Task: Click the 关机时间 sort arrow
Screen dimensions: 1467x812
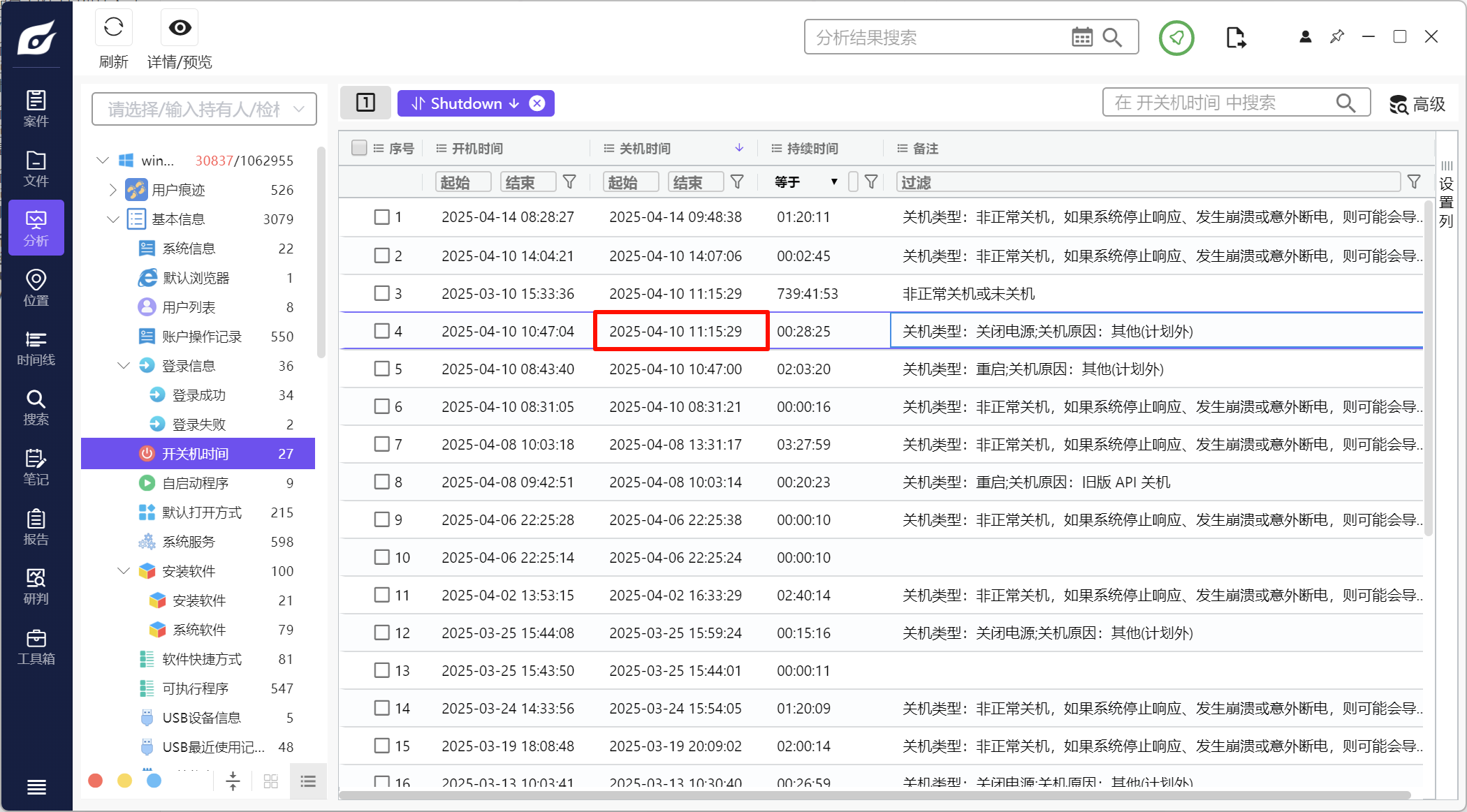Action: [739, 148]
